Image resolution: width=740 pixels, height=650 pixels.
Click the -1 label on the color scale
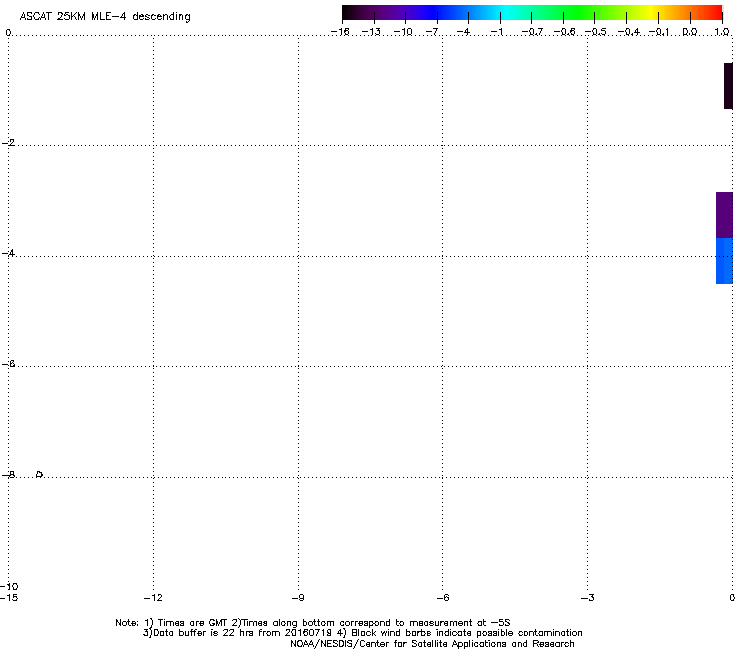point(496,32)
